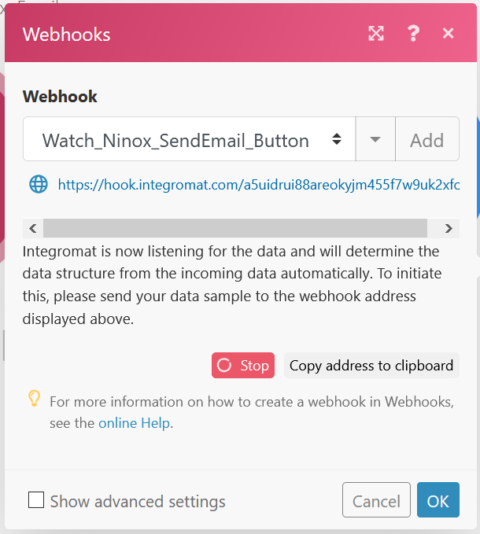Click the horizontal scrollbar left arrow
This screenshot has height=534, width=480.
[x=33, y=228]
